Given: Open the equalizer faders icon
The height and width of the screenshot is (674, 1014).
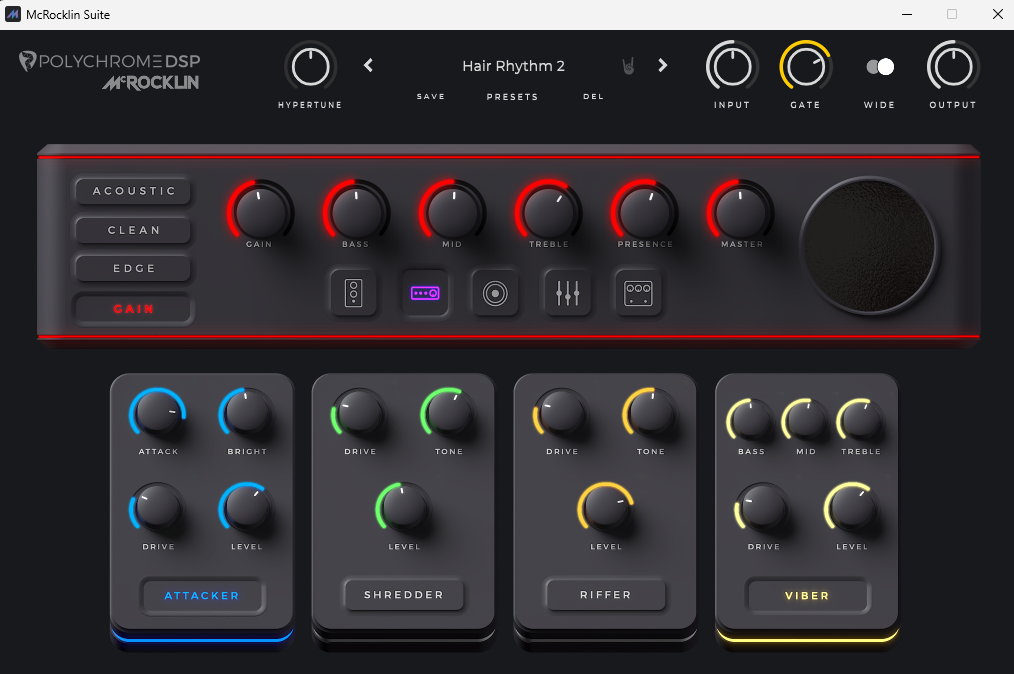Looking at the screenshot, I should [567, 293].
